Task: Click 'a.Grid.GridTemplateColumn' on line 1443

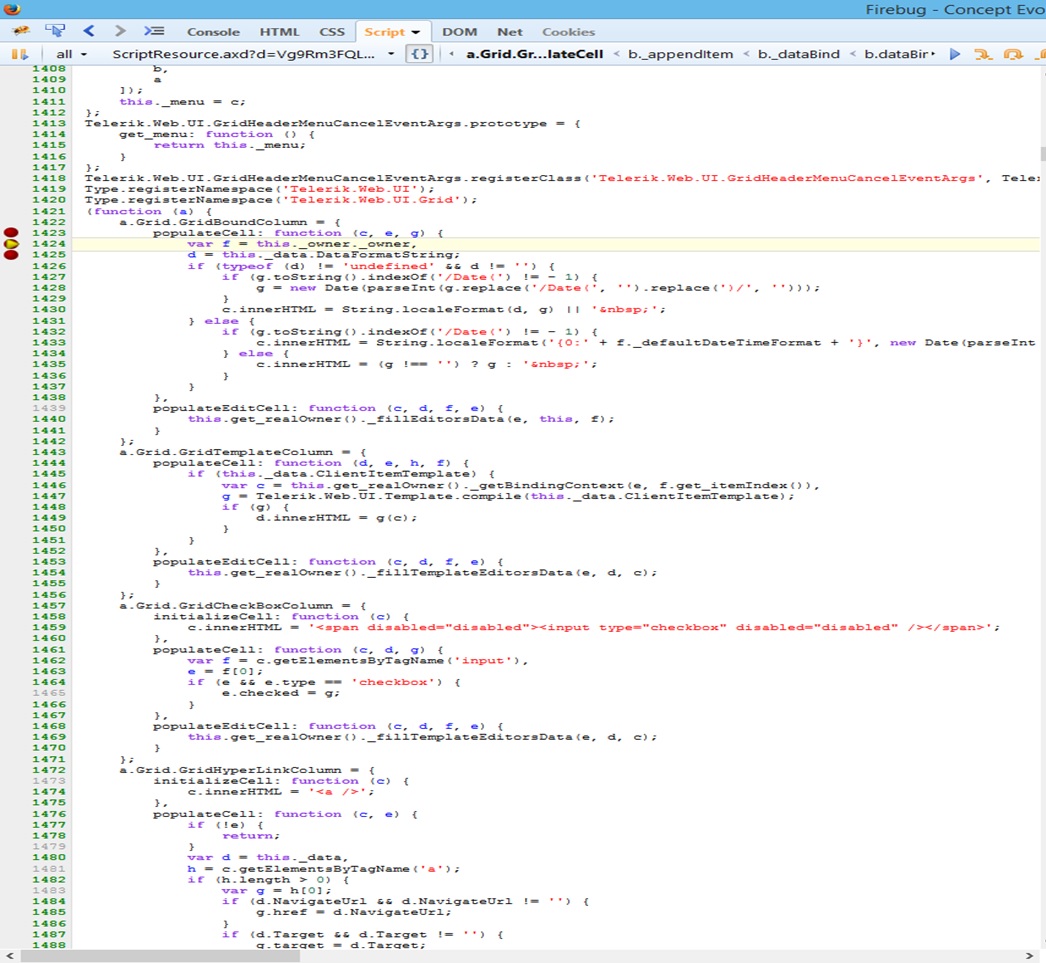Action: coord(226,452)
